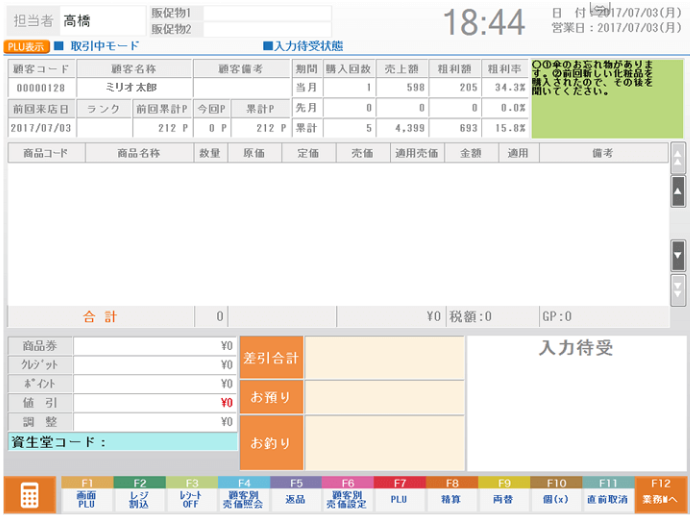Screen dimensions: 692x516
Task: Click the F7 PLU button
Action: tap(400, 495)
